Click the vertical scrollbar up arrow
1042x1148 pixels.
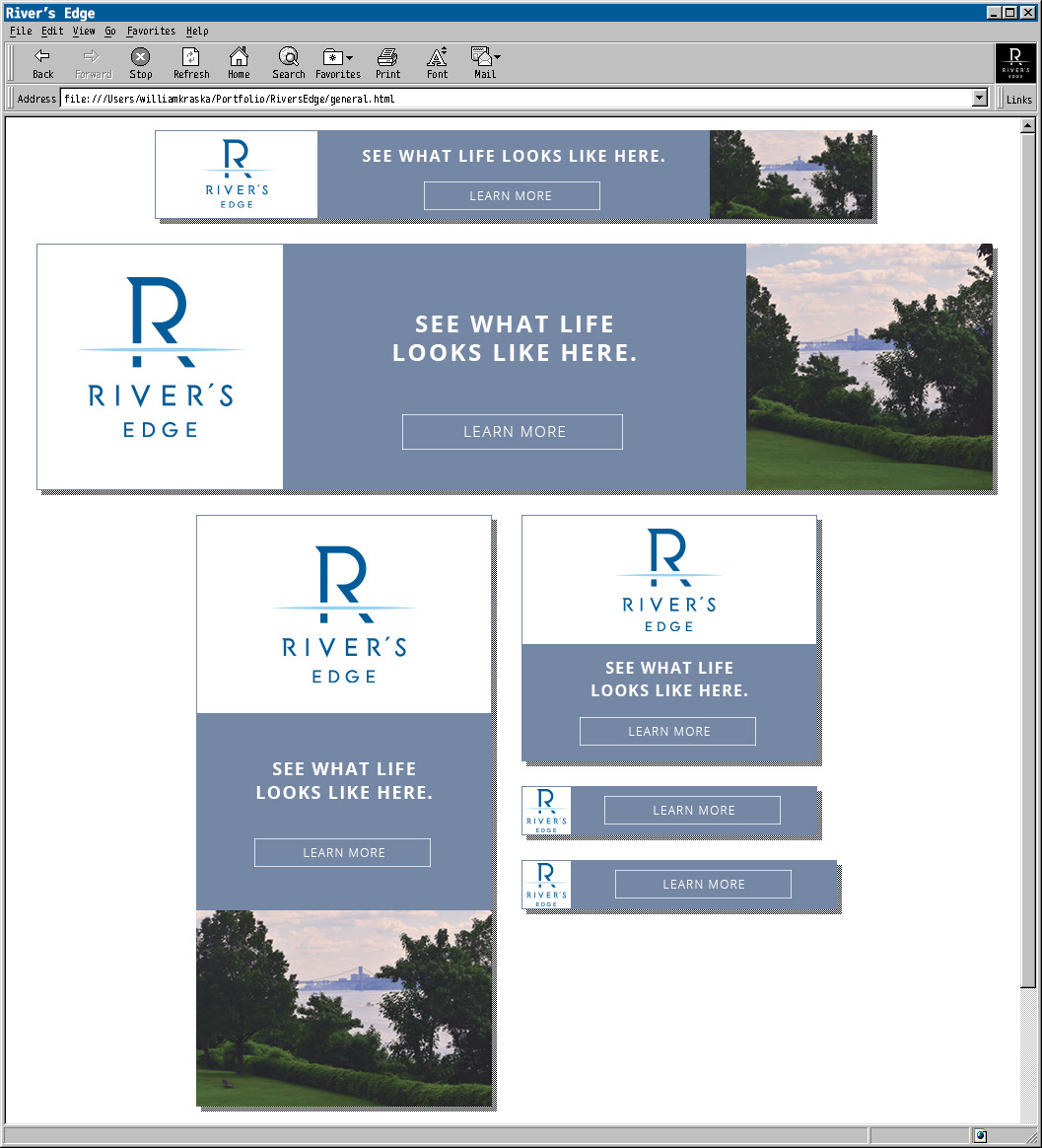click(1027, 125)
